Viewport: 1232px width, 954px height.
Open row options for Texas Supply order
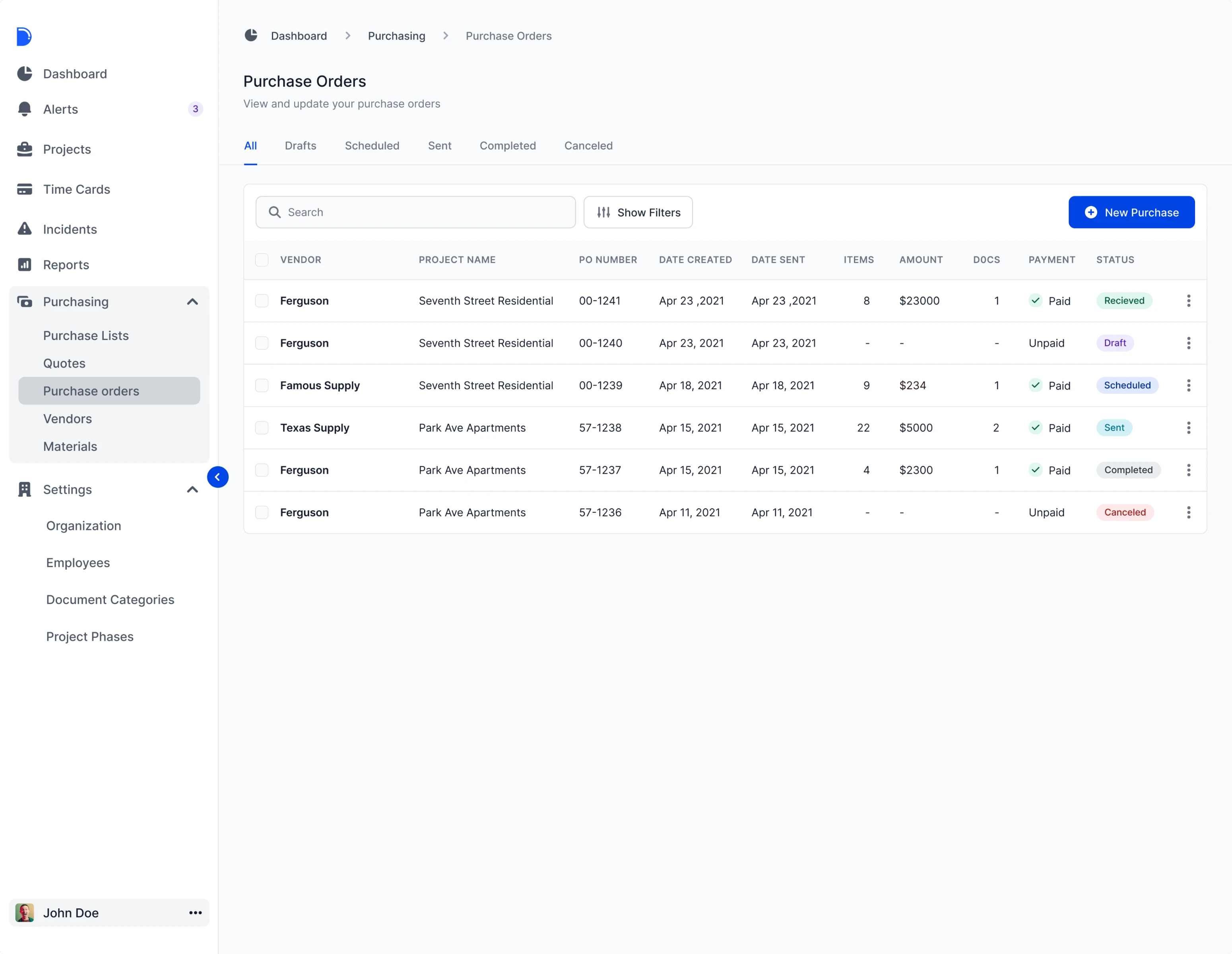(1188, 428)
